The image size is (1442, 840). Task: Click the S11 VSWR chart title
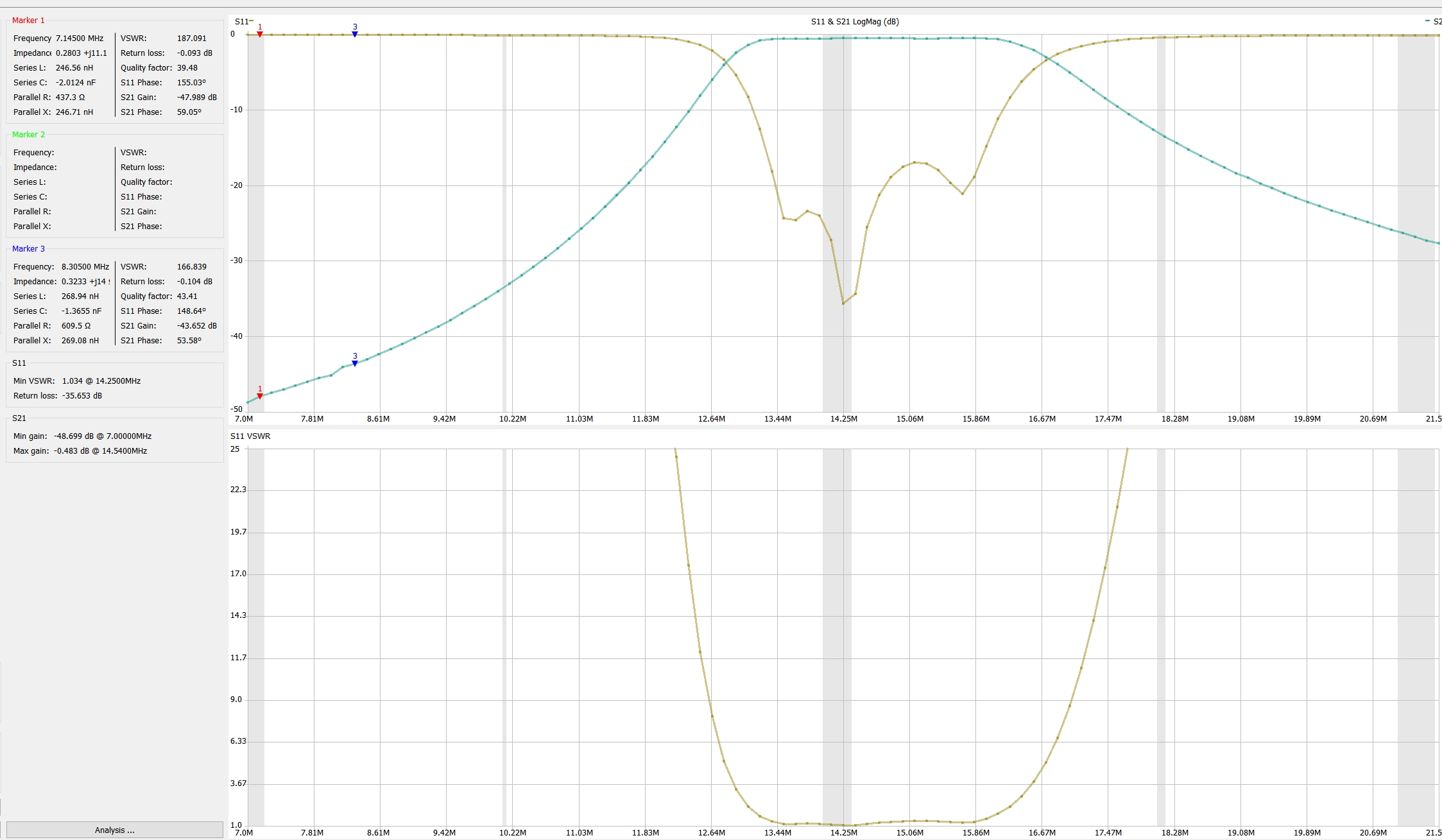pyautogui.click(x=250, y=436)
